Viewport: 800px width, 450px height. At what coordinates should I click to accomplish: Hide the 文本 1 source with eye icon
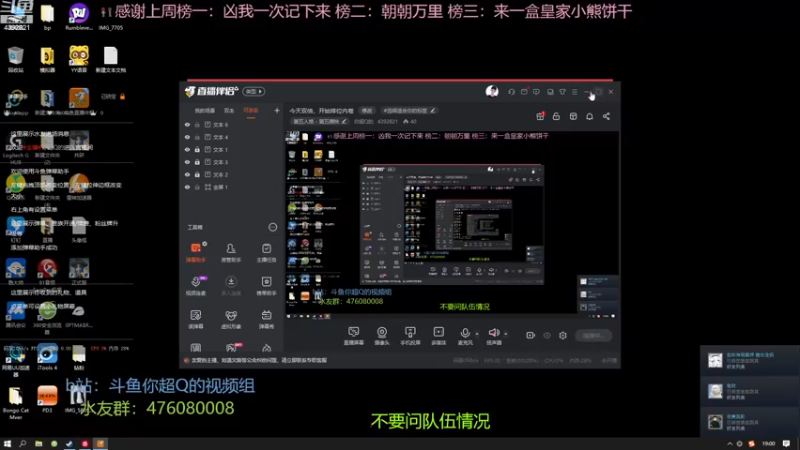click(x=187, y=149)
